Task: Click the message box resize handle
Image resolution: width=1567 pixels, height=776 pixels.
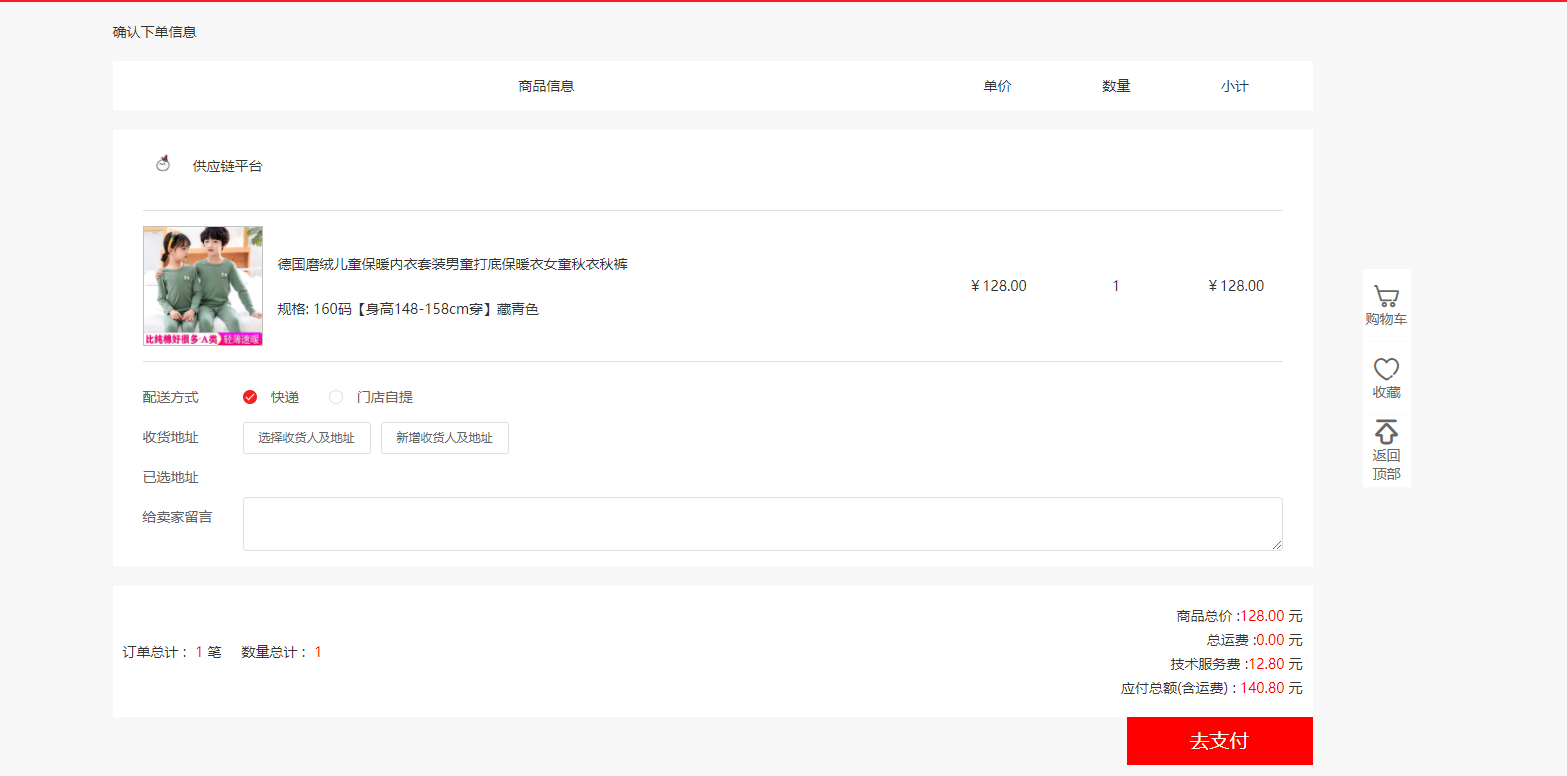Action: pyautogui.click(x=1276, y=544)
